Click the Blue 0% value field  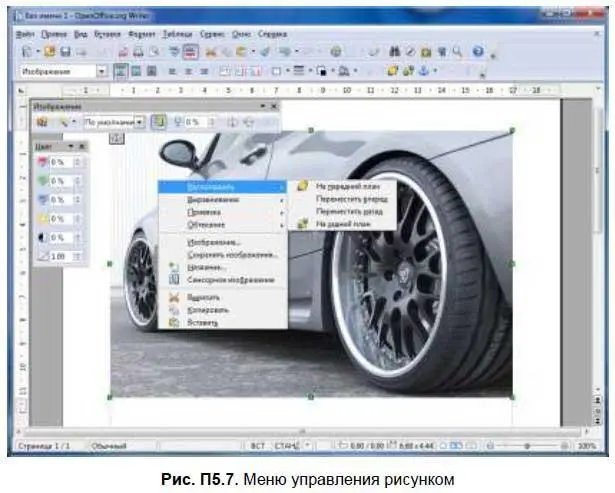62,200
